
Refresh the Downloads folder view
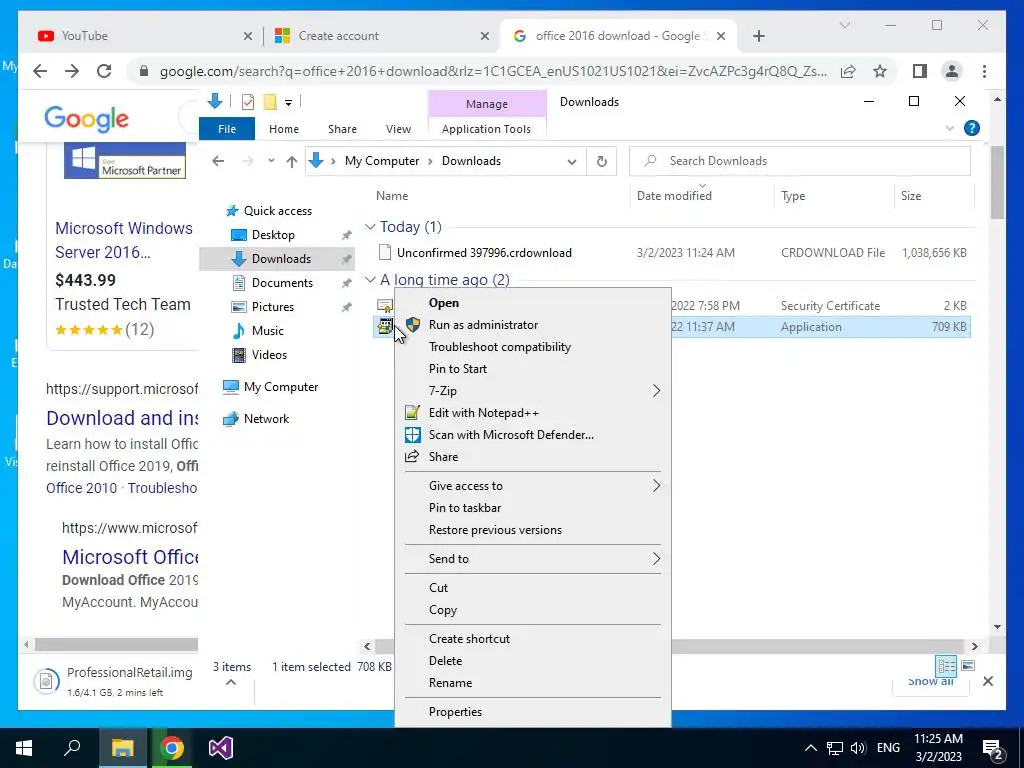coord(601,161)
